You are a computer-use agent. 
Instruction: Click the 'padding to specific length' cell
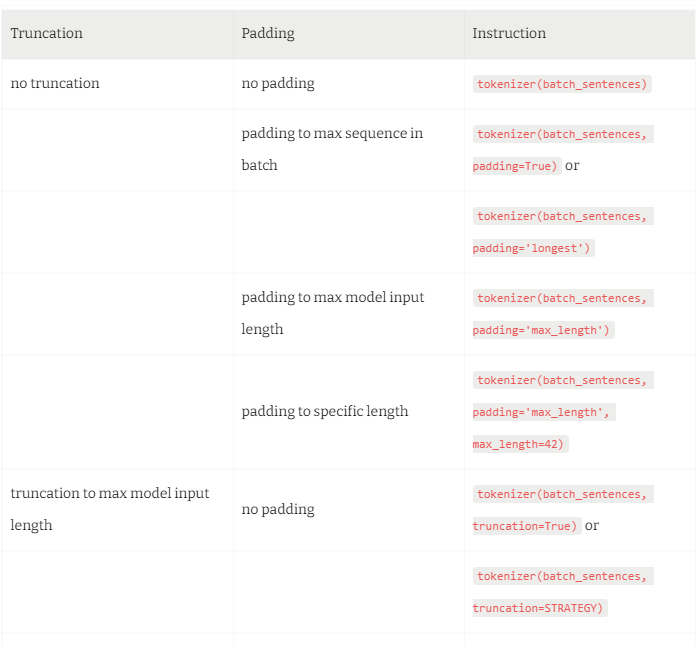point(325,411)
